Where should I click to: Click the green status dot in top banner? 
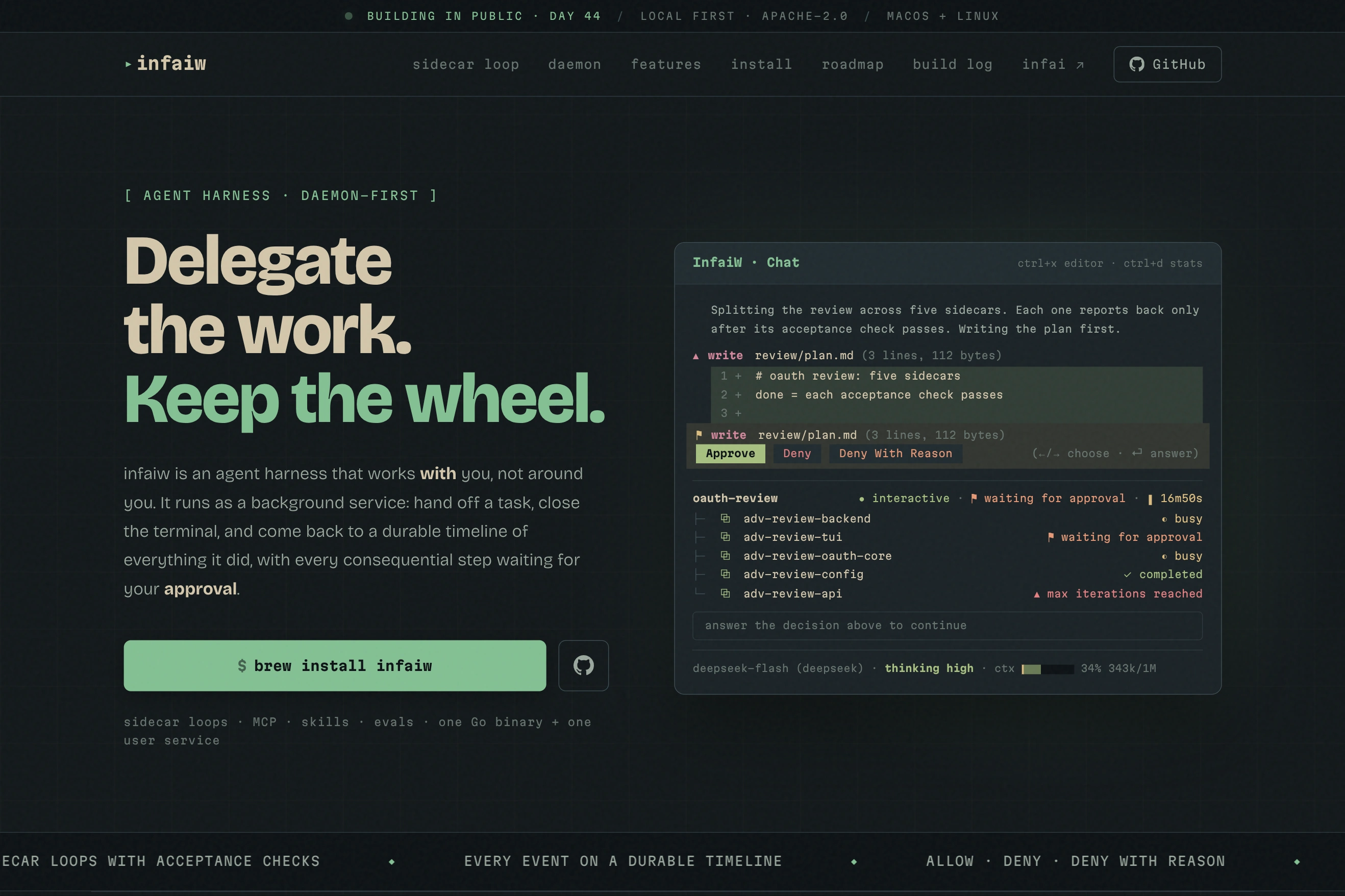[348, 16]
